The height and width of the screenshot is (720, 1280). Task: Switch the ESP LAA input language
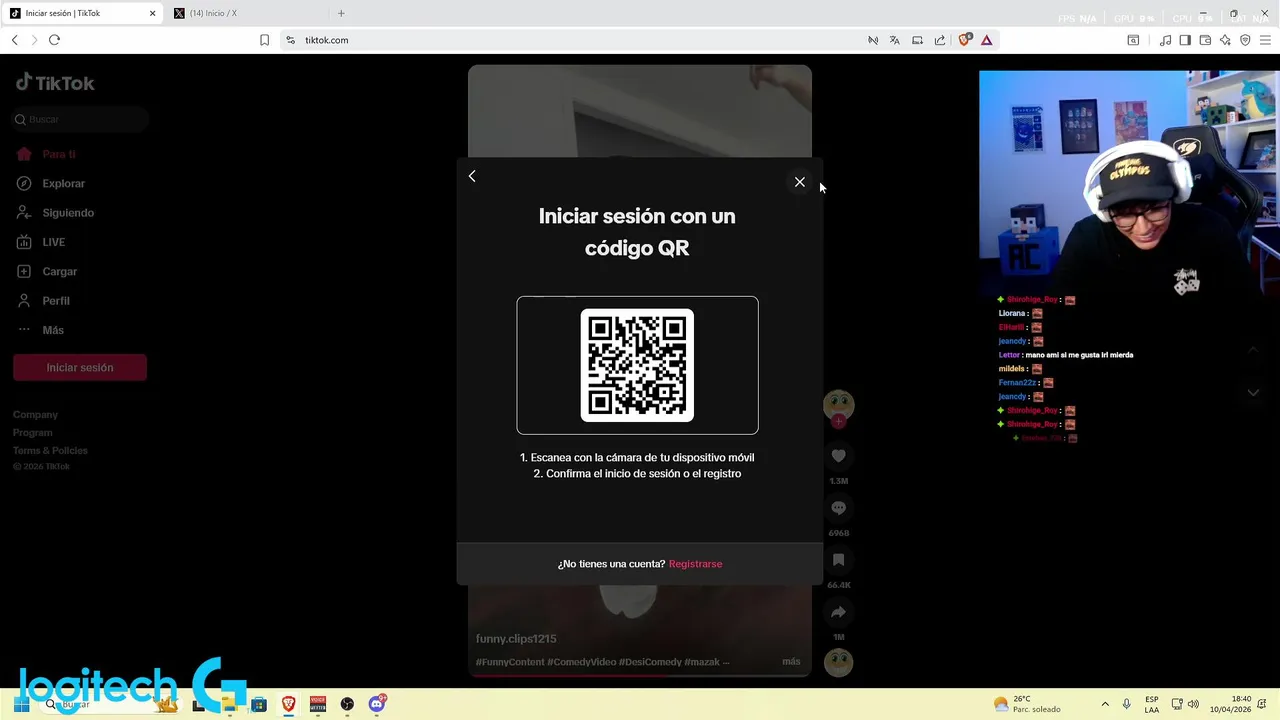pyautogui.click(x=1152, y=704)
